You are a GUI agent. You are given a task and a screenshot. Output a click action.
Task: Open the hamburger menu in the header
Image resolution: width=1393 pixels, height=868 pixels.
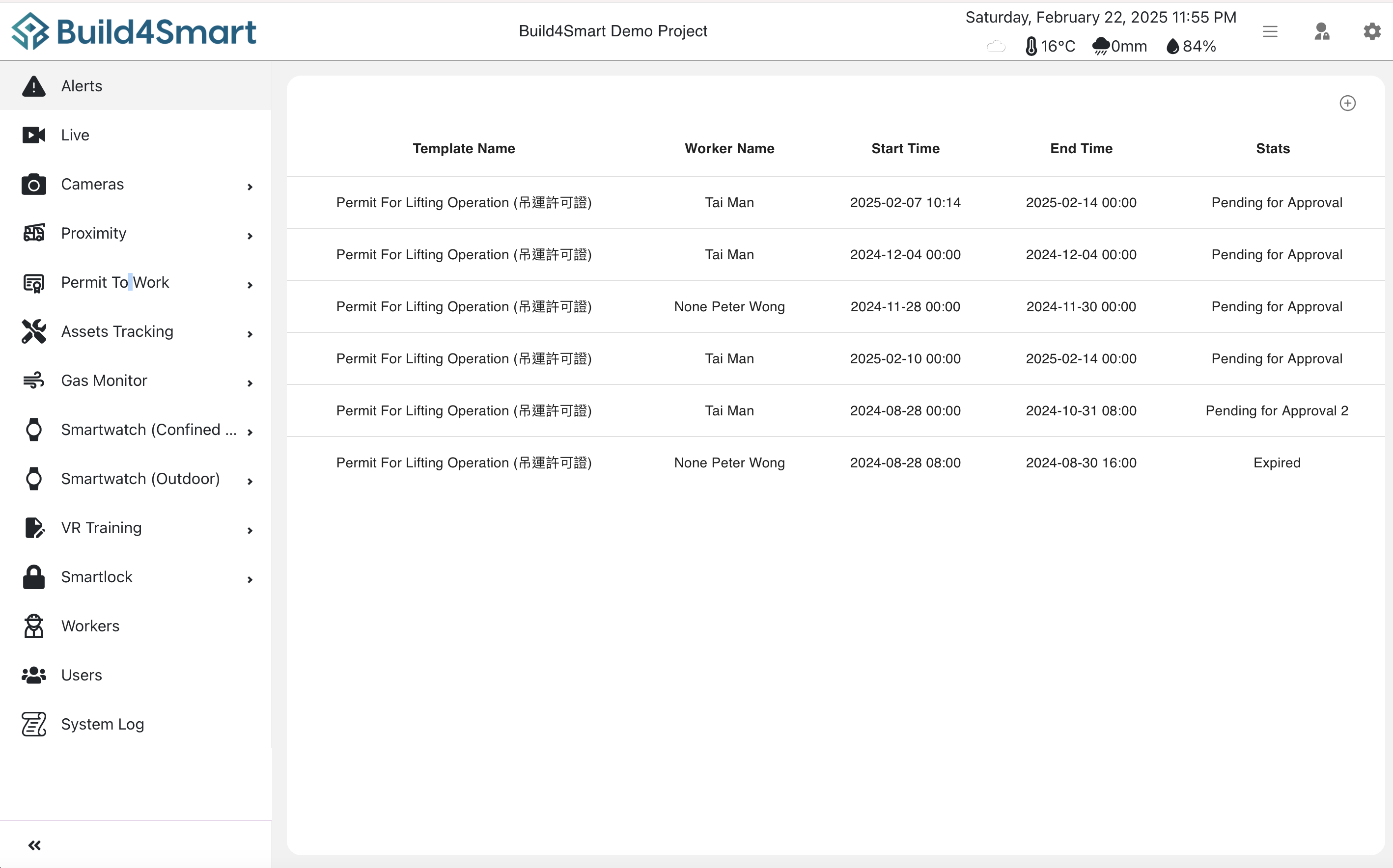1270,31
